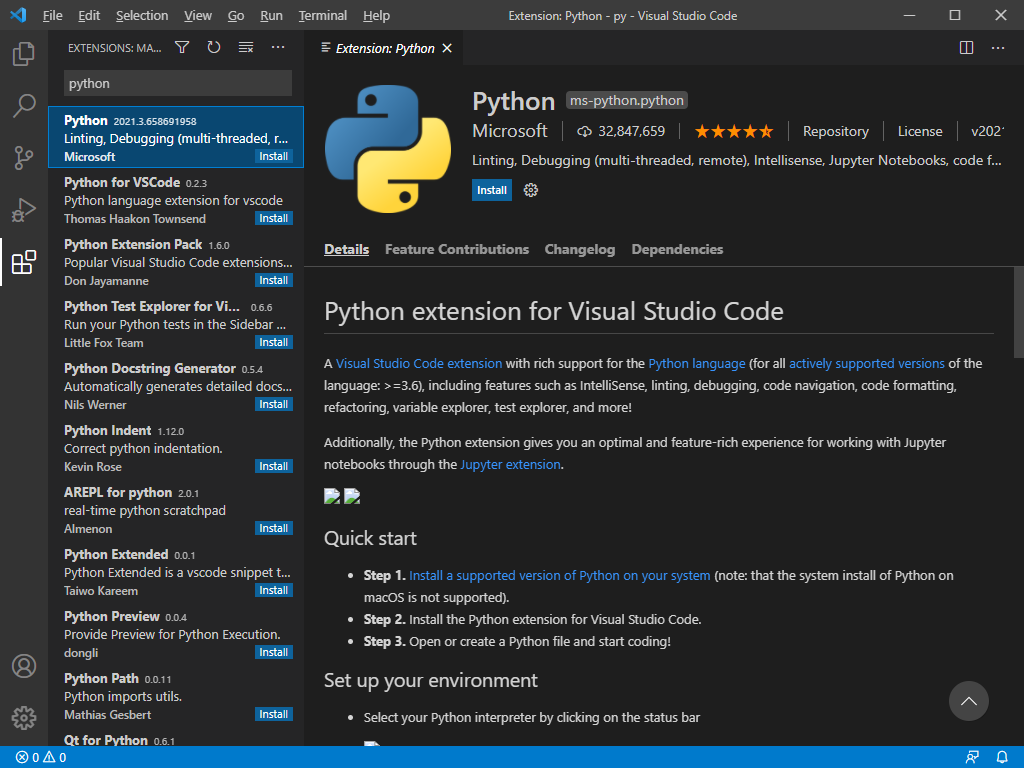Click the scroll-to-top arrow button
Image resolution: width=1024 pixels, height=768 pixels.
coord(968,701)
